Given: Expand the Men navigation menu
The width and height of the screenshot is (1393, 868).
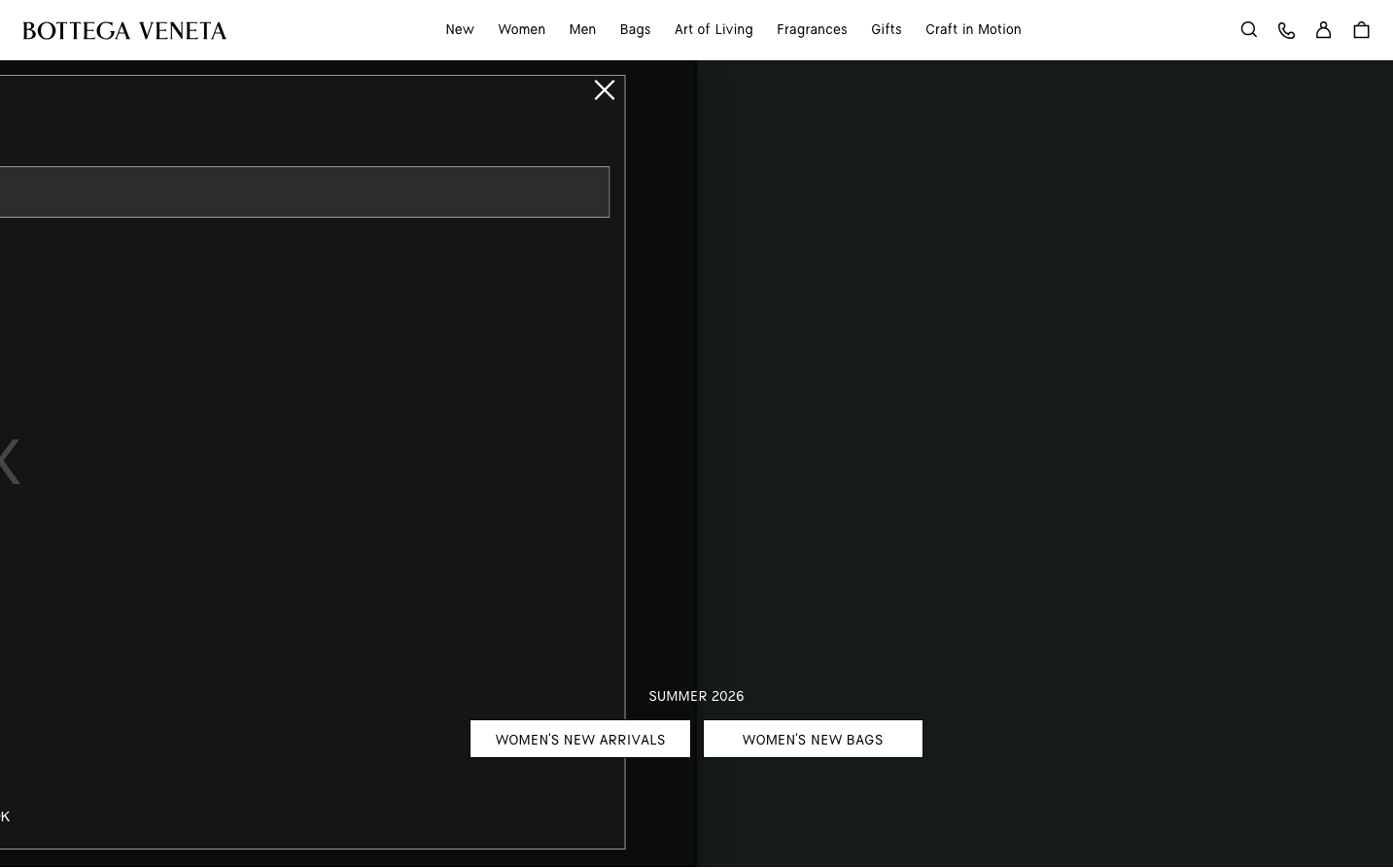Looking at the screenshot, I should [582, 30].
